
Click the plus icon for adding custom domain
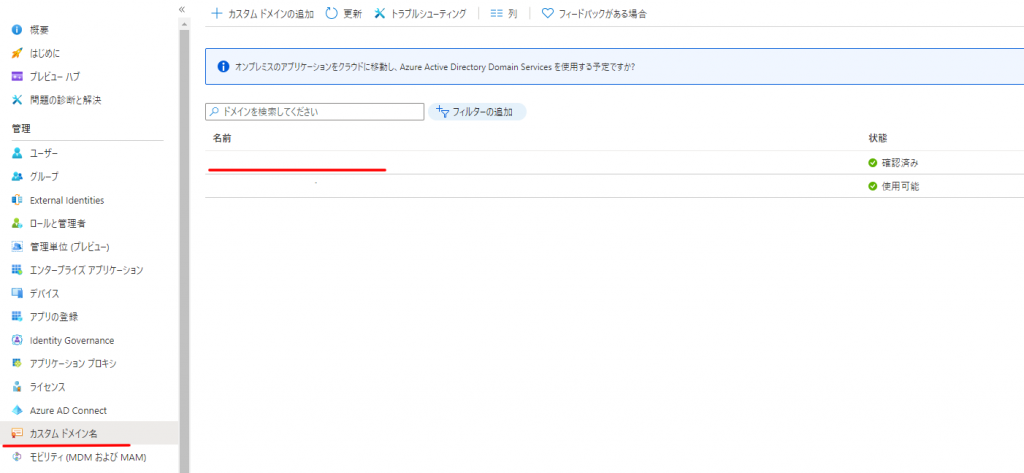click(217, 13)
